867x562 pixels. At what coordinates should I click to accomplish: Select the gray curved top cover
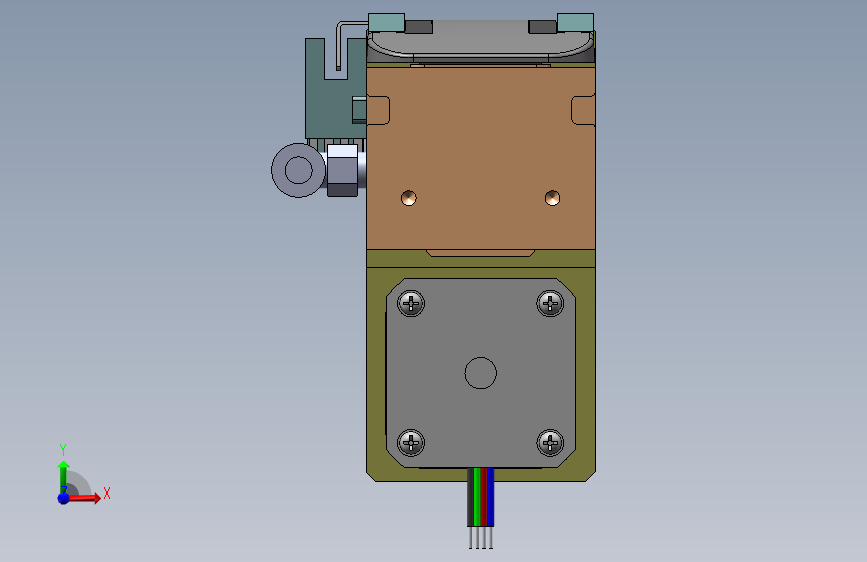click(x=481, y=41)
